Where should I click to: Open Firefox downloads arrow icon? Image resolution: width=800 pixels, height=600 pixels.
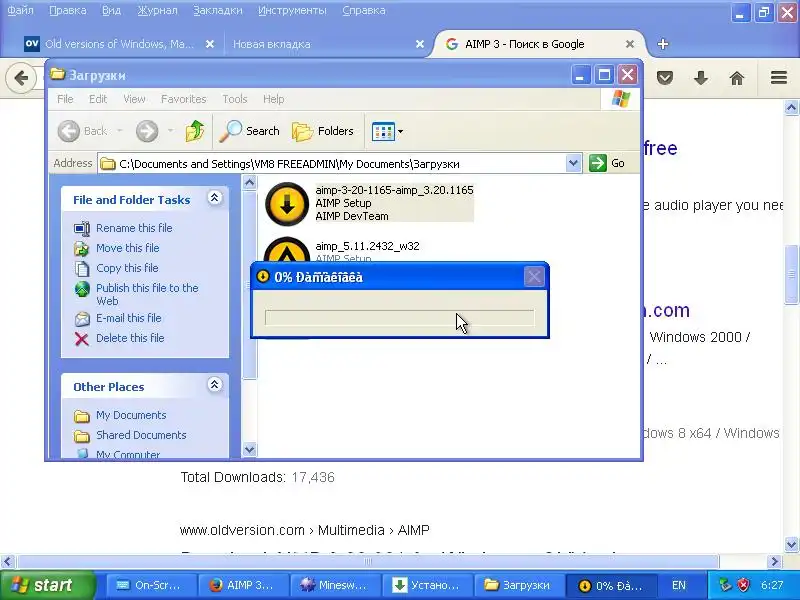(x=701, y=78)
